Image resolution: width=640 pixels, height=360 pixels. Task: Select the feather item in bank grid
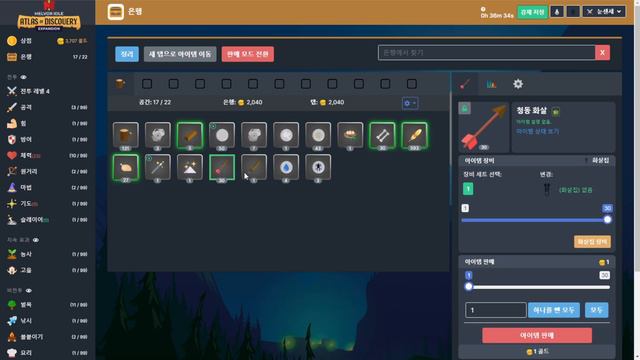pyautogui.click(x=414, y=135)
